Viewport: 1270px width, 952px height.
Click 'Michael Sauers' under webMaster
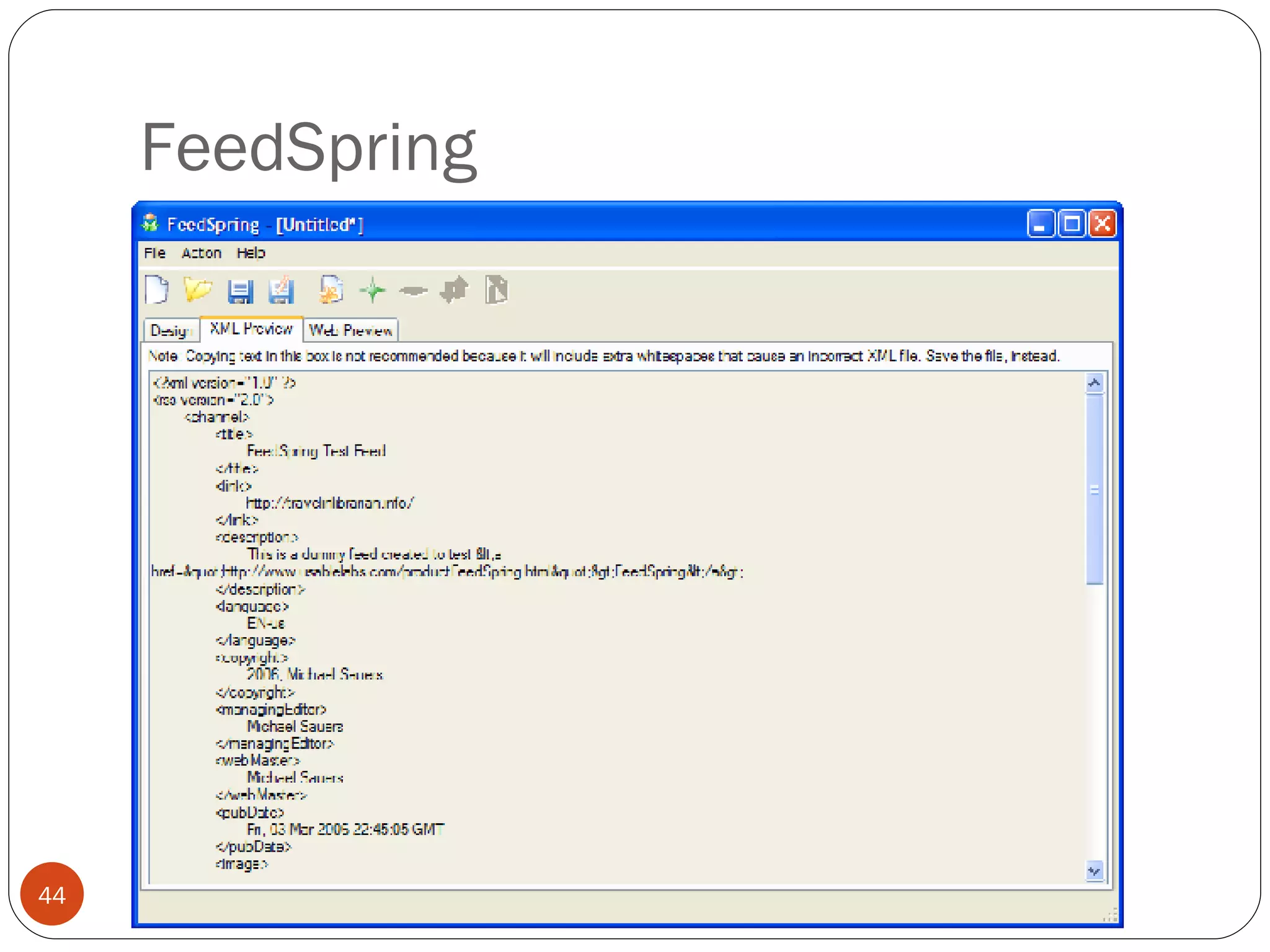click(x=295, y=778)
